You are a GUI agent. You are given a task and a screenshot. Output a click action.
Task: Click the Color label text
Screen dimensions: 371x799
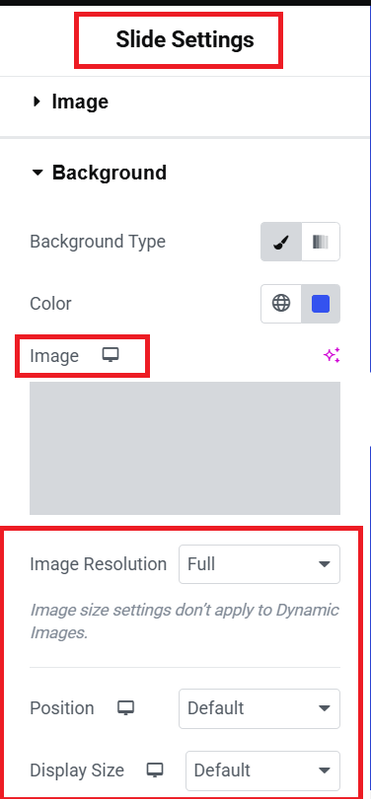50,304
